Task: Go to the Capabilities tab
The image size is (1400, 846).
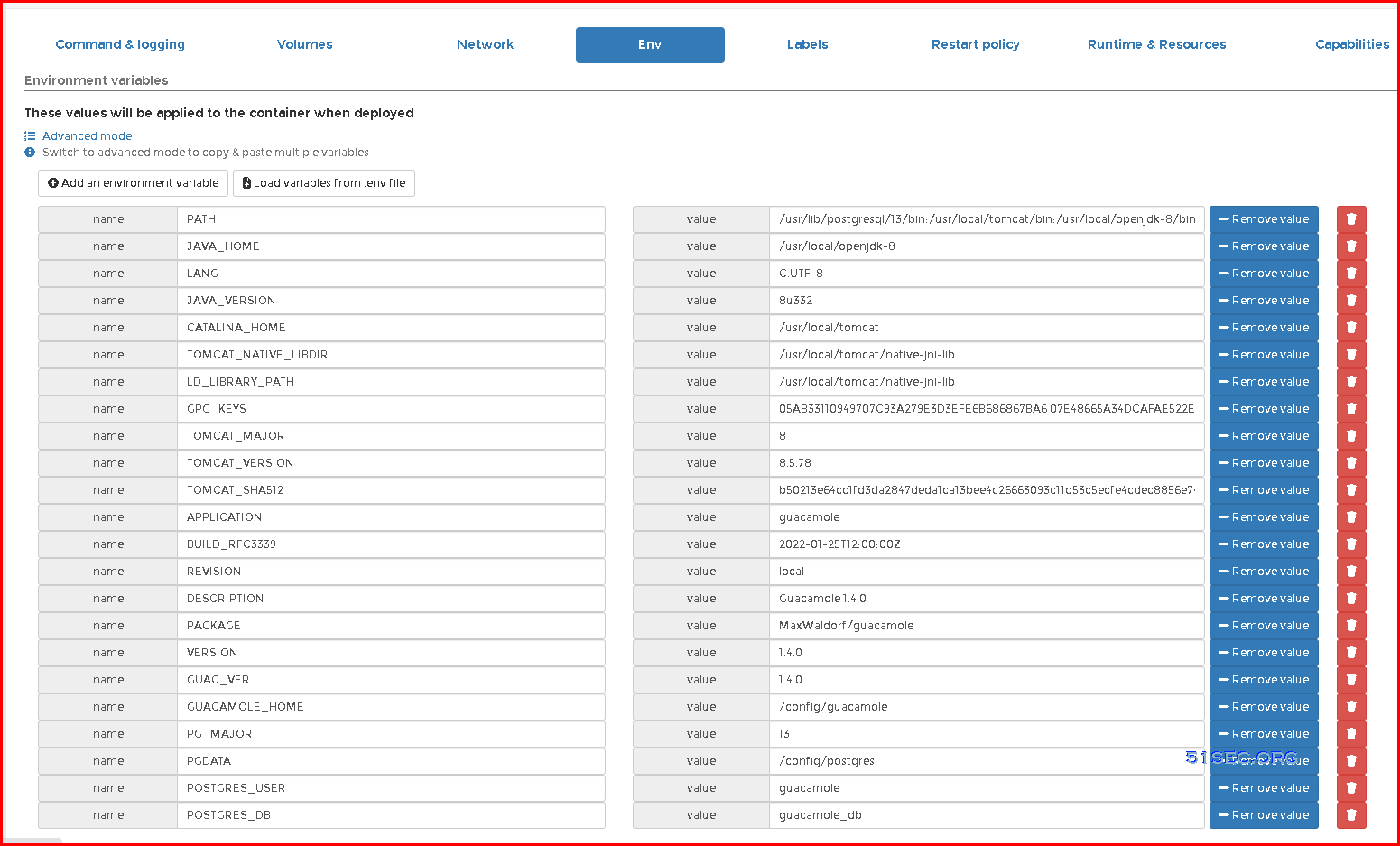Action: 1352,44
